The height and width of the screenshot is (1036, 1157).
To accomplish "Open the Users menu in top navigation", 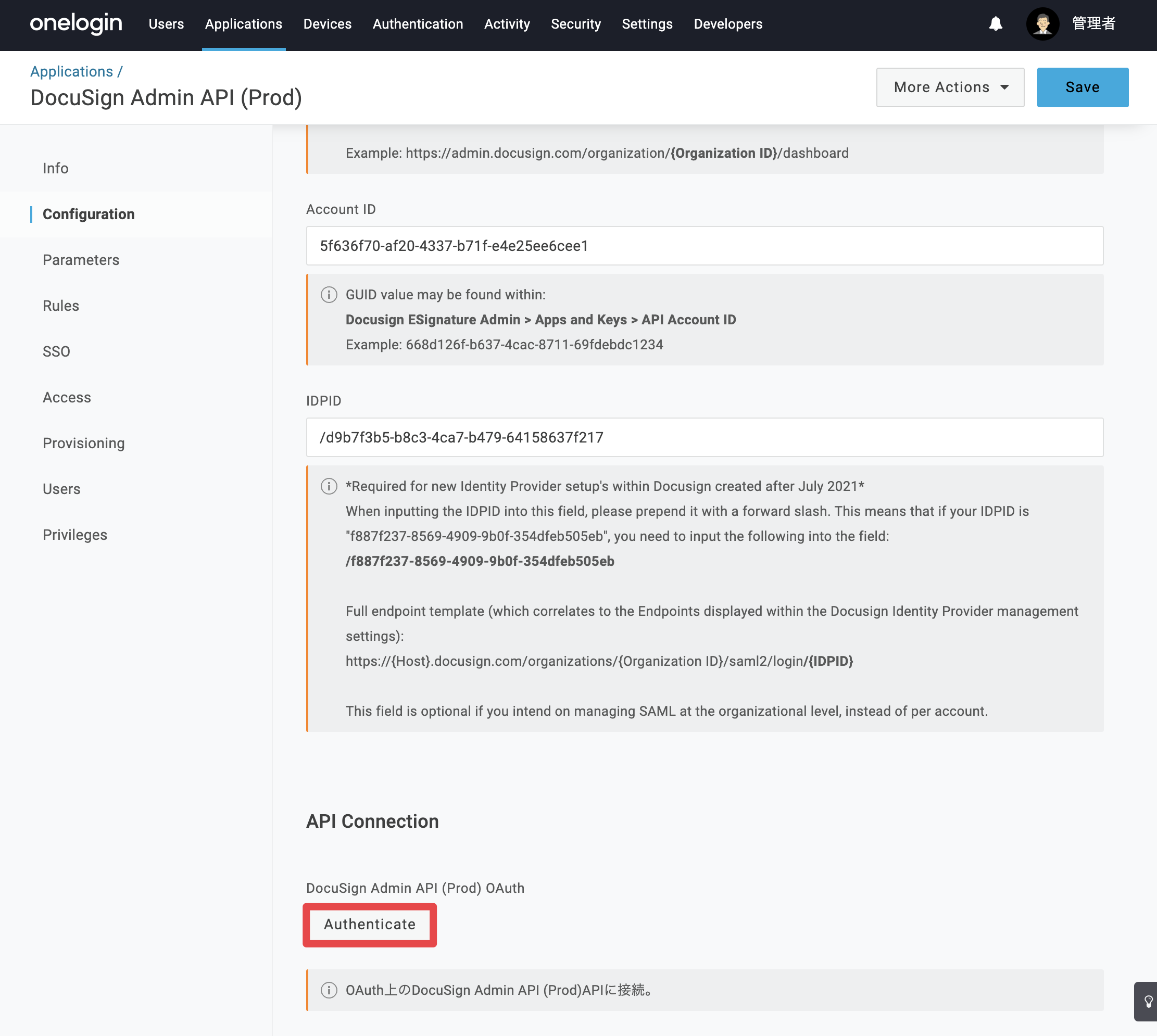I will [x=166, y=24].
